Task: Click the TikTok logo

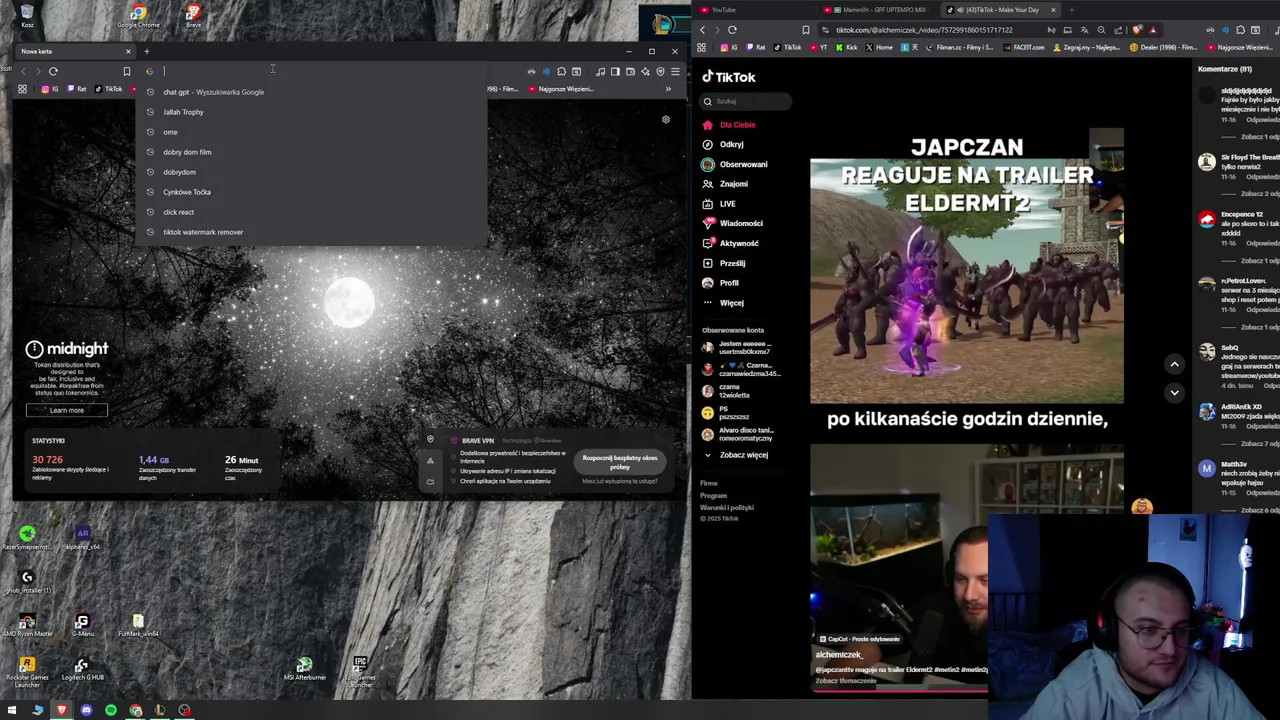Action: 728,77
